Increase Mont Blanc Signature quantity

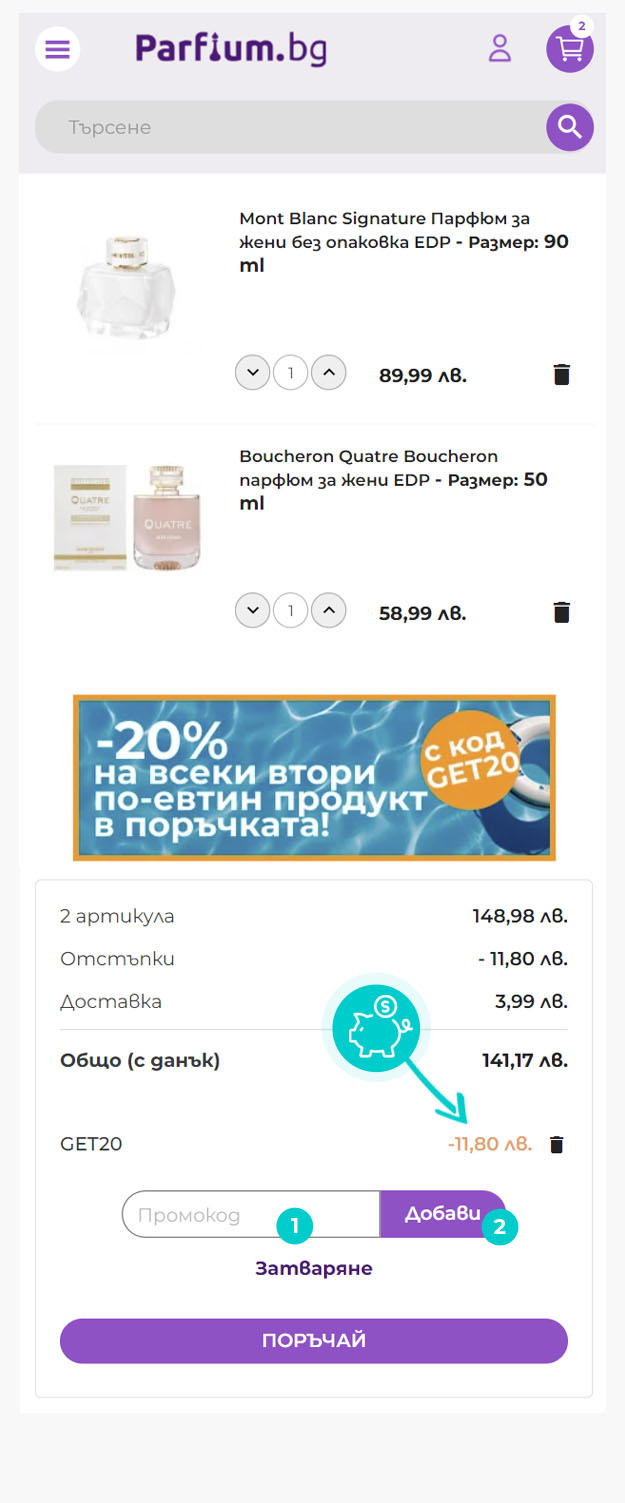(329, 374)
